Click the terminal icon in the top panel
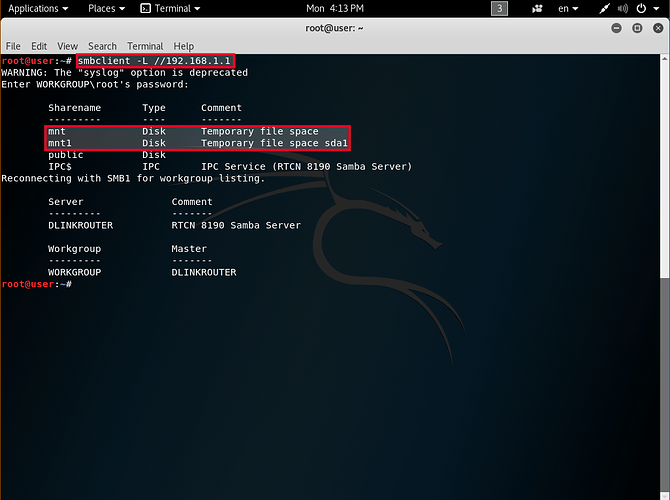Screen dimensions: 670x500 146,8
